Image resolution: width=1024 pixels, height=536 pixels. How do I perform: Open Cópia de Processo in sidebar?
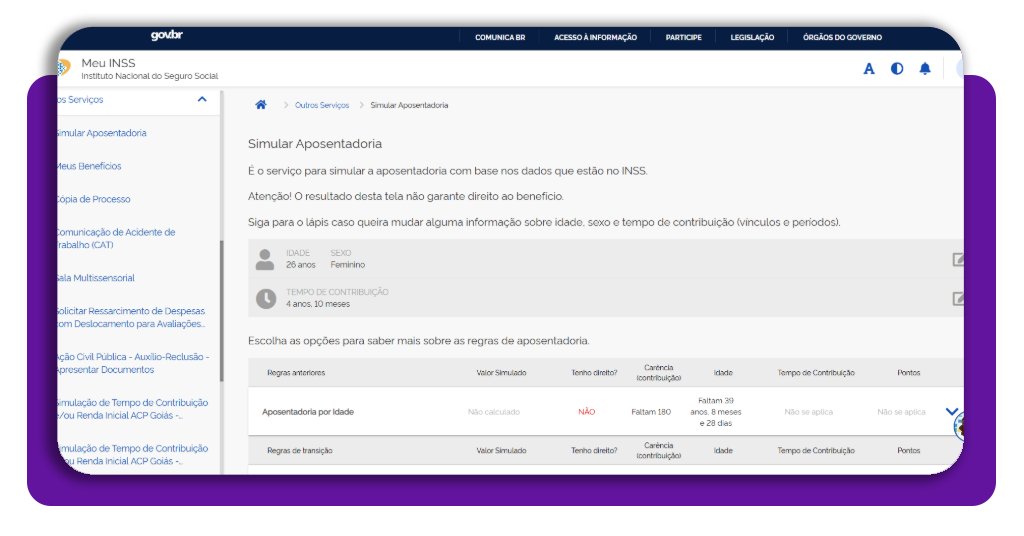coord(94,199)
